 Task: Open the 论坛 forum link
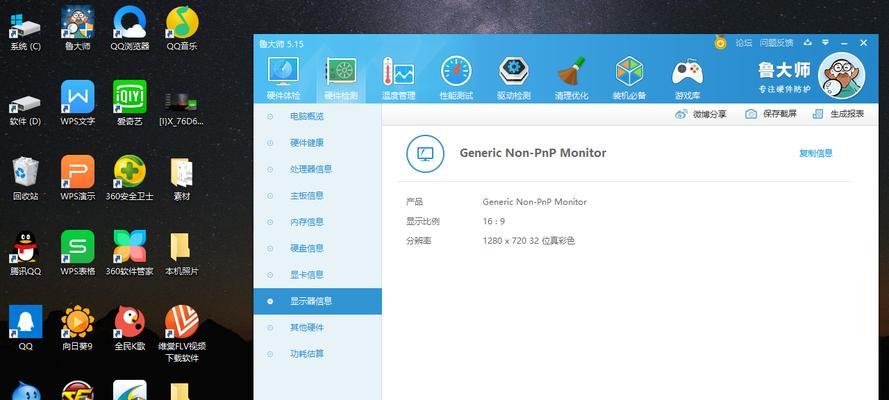pos(743,42)
